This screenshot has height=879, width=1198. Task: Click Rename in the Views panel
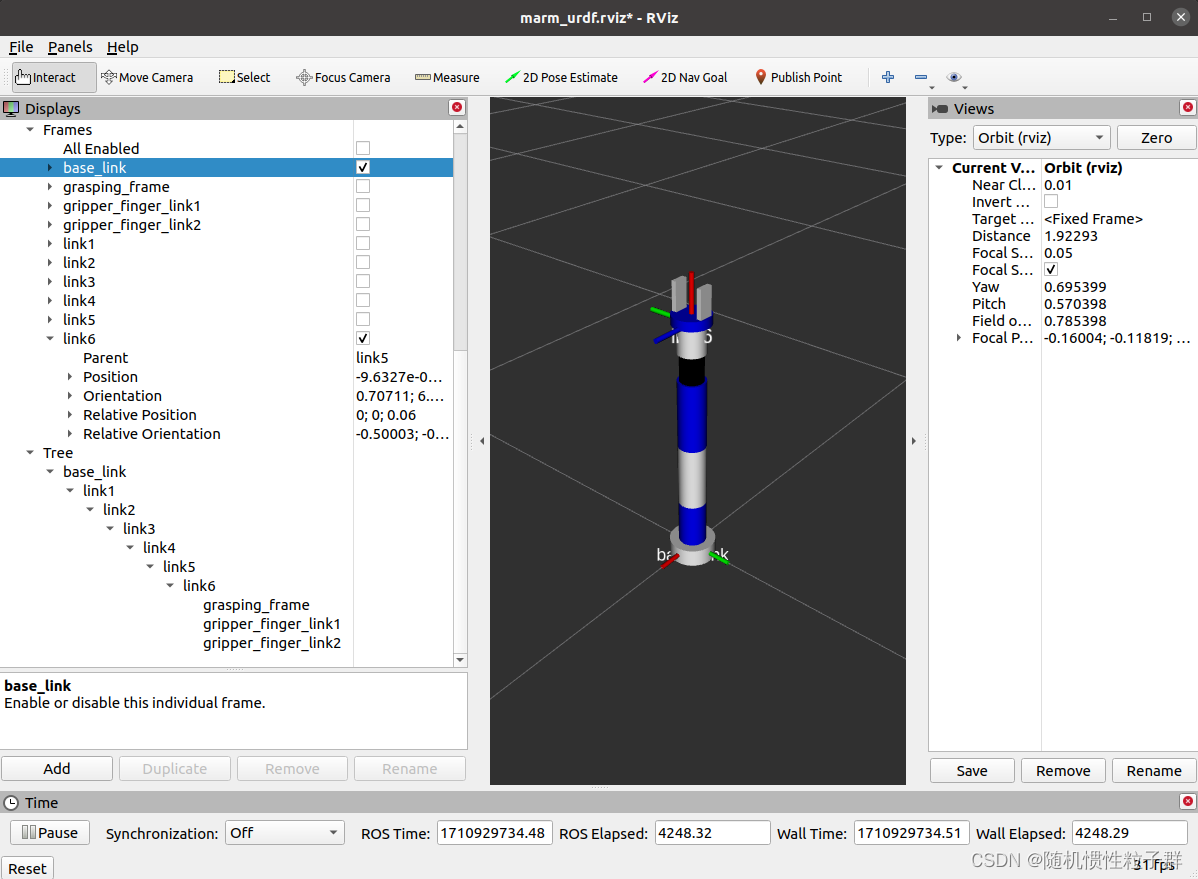[x=1154, y=770]
